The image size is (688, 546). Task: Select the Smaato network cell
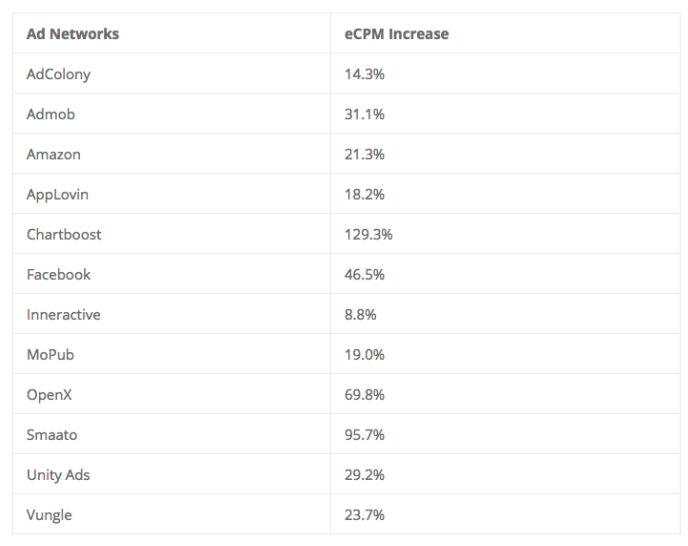[x=53, y=435]
